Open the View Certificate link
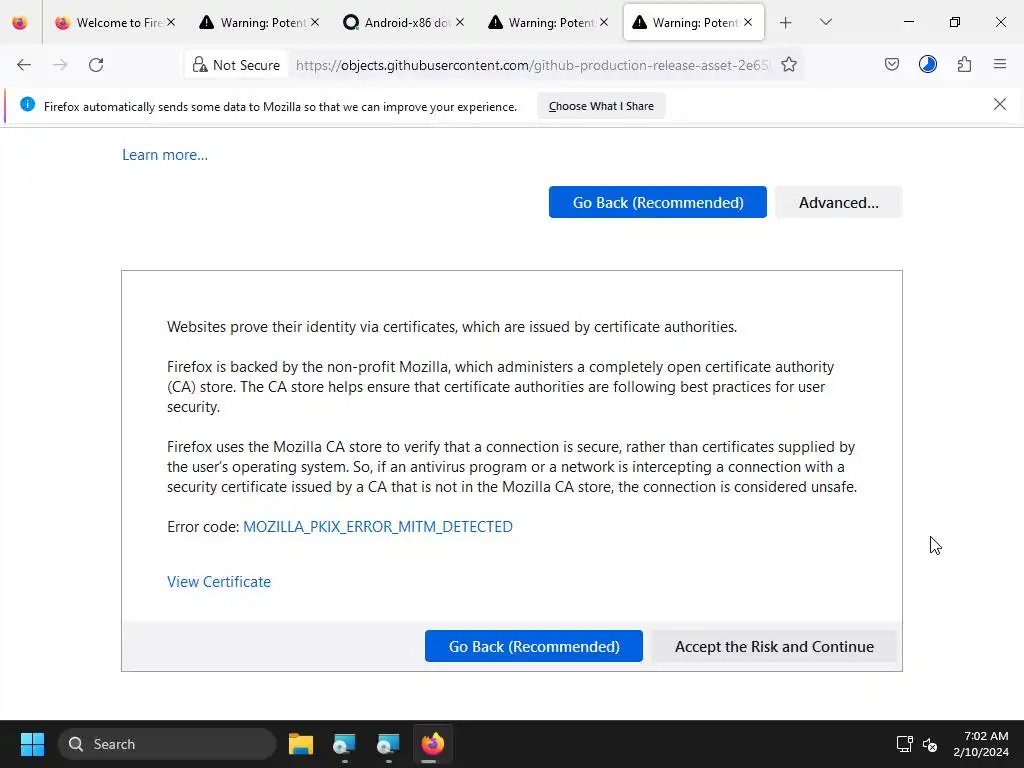This screenshot has width=1024, height=768. pyautogui.click(x=219, y=581)
